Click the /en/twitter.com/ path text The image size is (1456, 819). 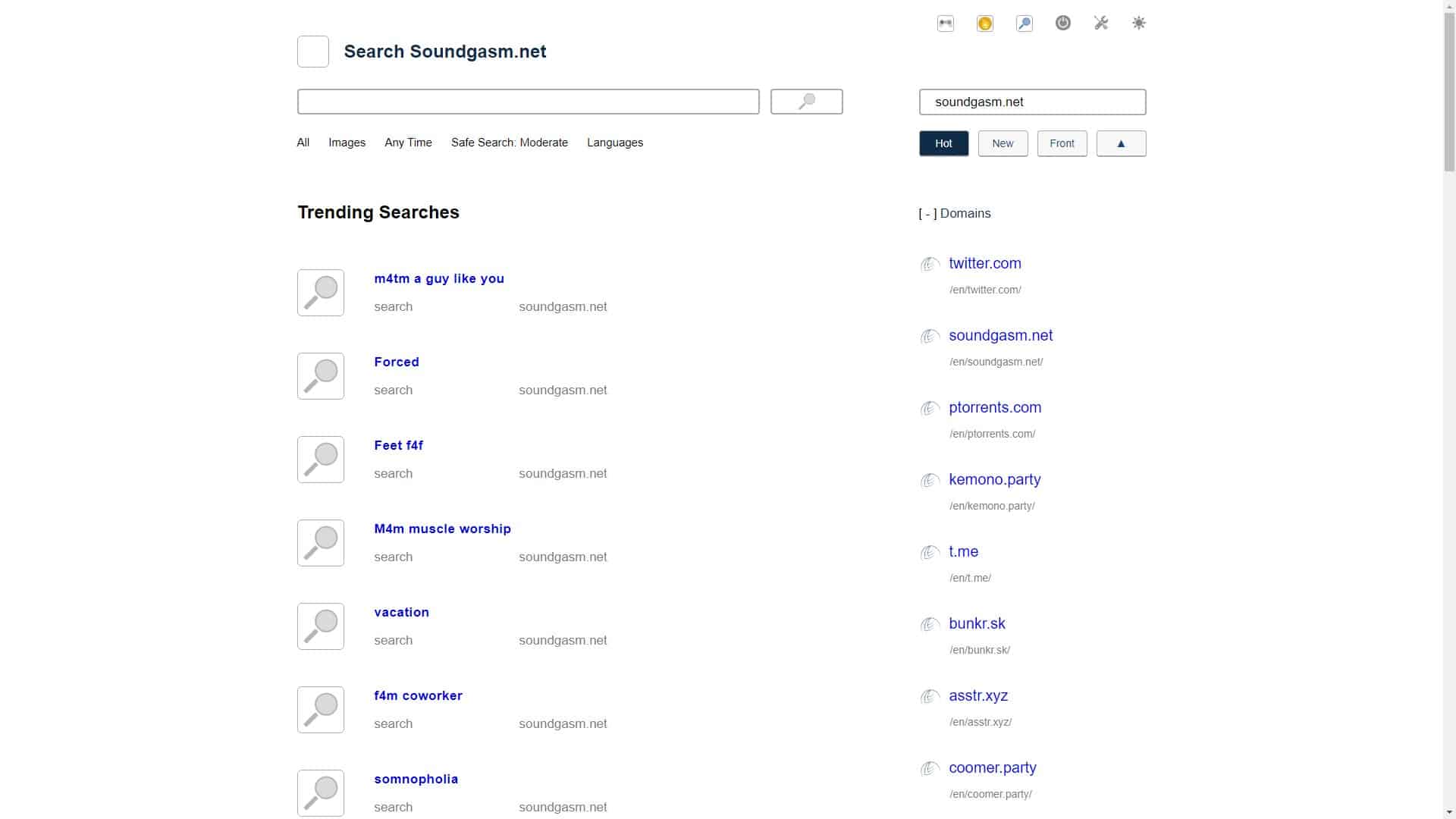(x=985, y=290)
